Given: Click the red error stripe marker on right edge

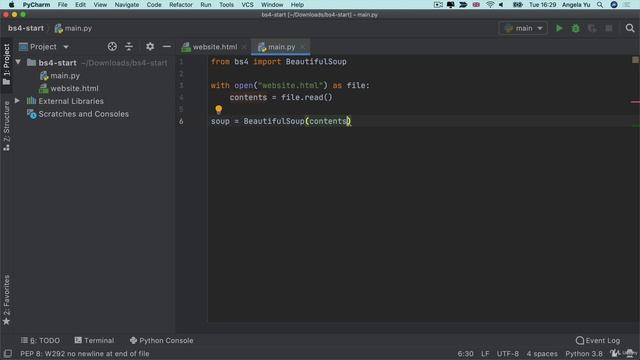Looking at the screenshot, I should point(635,102).
